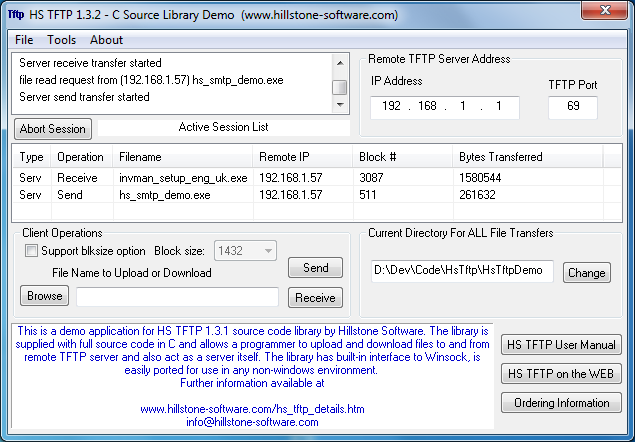Open the About menu
635x442 pixels.
(x=106, y=40)
